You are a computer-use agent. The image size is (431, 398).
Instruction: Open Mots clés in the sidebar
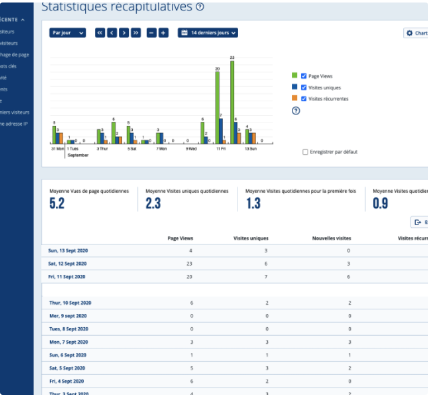pyautogui.click(x=8, y=66)
